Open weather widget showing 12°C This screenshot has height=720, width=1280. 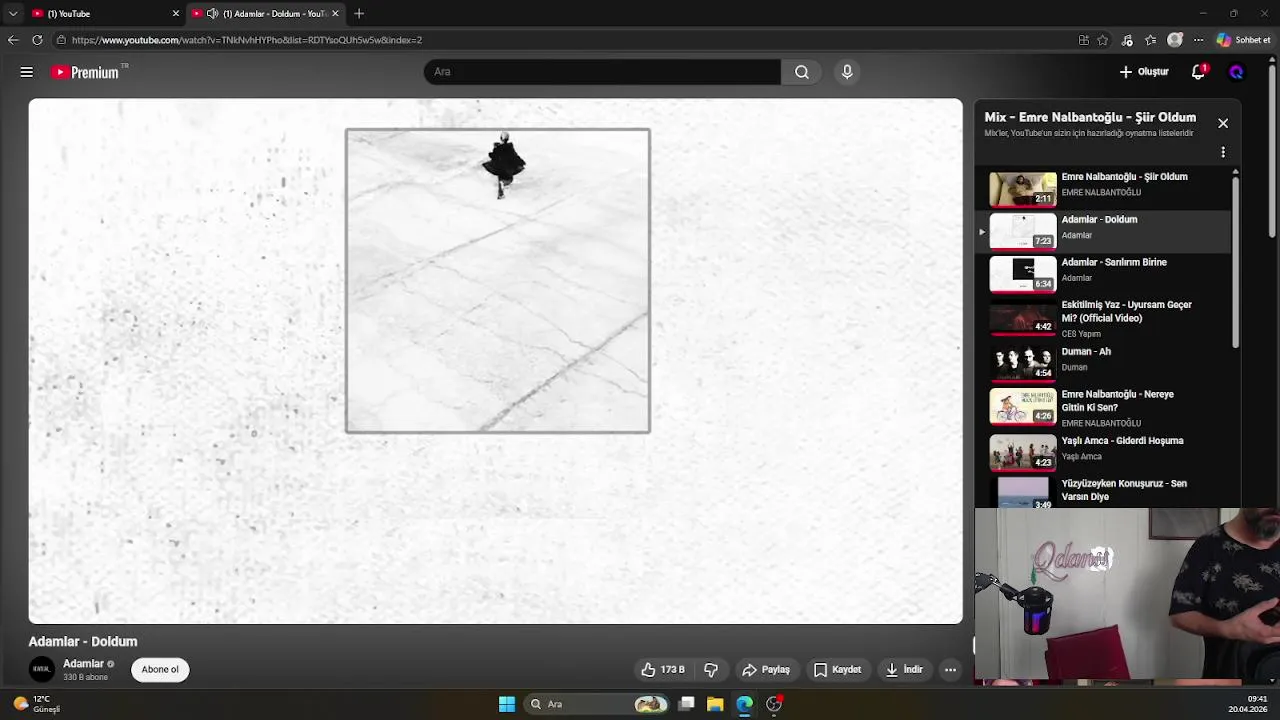click(x=36, y=704)
